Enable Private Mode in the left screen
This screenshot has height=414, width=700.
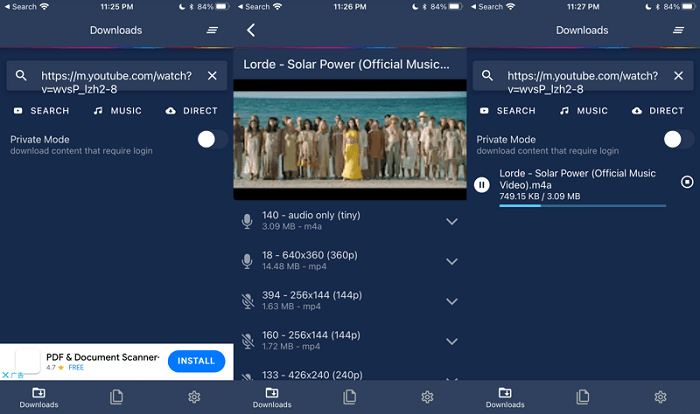(x=211, y=140)
